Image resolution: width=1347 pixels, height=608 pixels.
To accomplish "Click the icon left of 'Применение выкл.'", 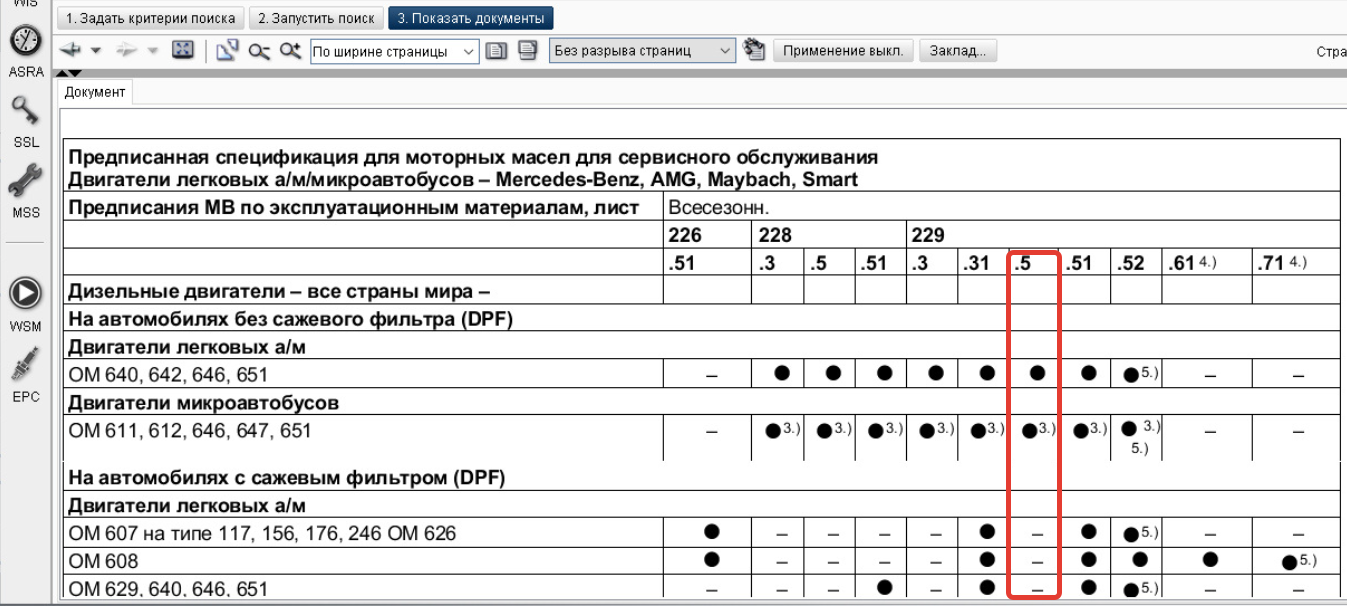I will [x=754, y=50].
